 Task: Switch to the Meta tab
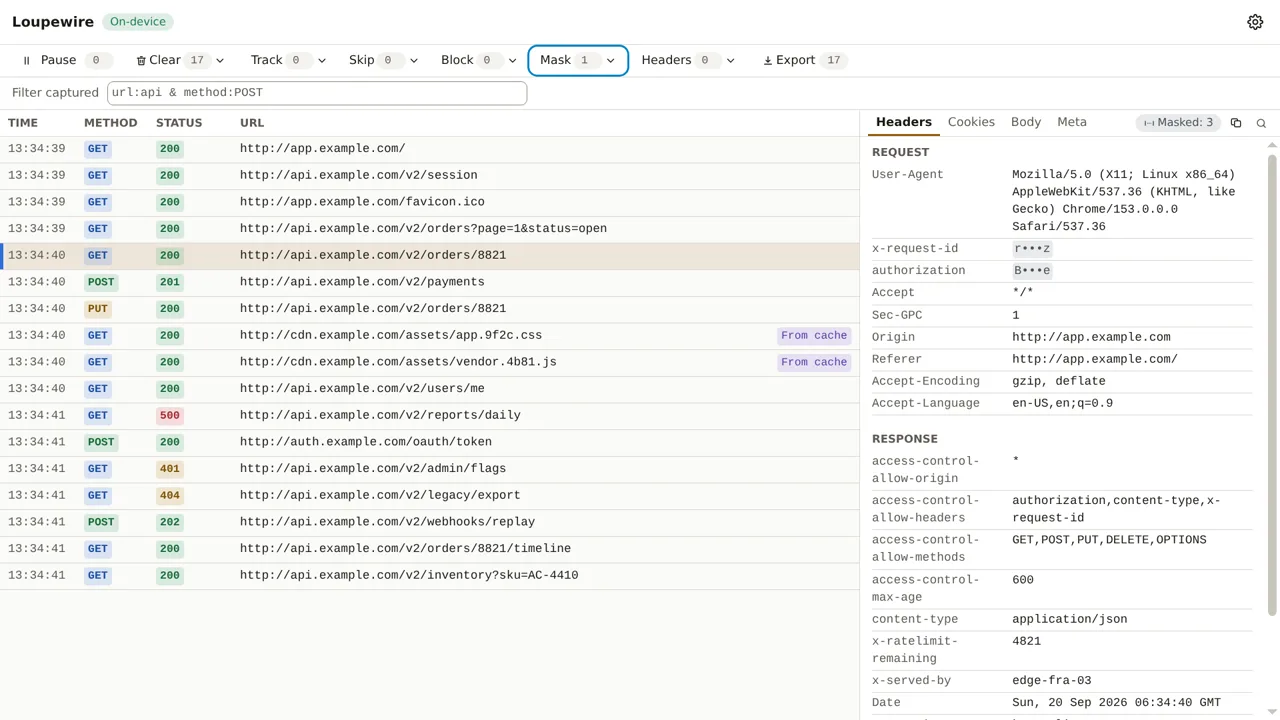[x=1072, y=122]
